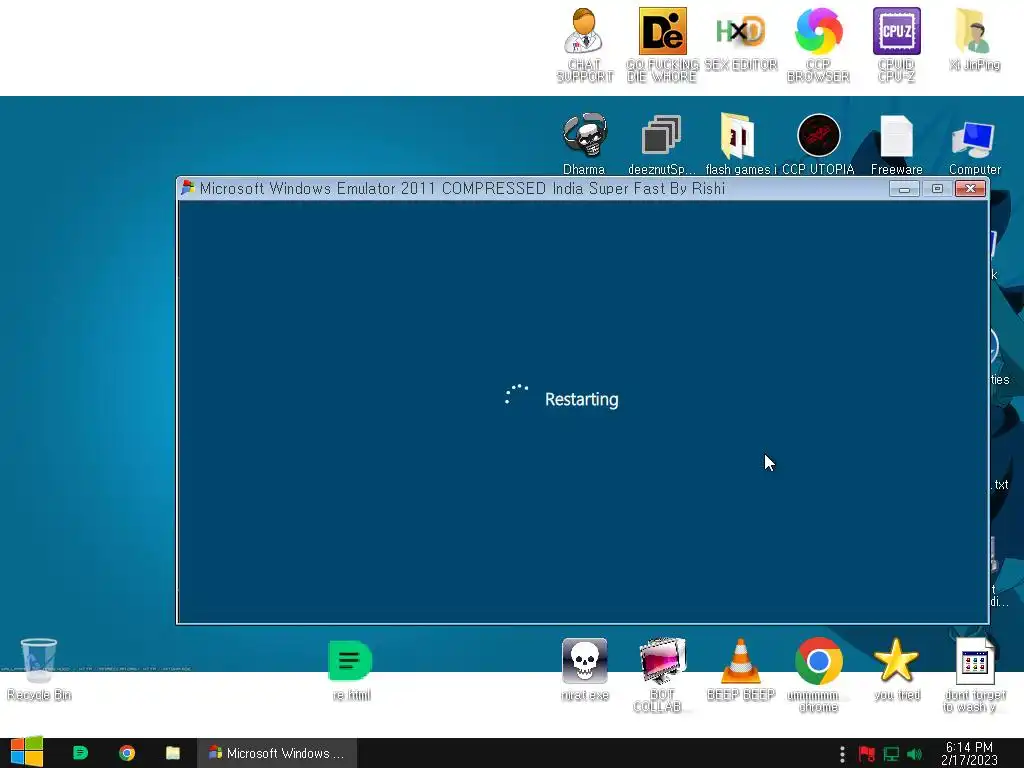
Task: Select the Freeware file icon
Action: pyautogui.click(x=897, y=144)
